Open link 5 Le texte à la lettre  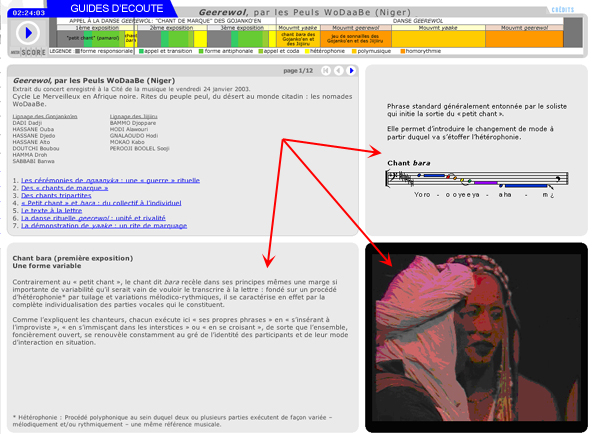tap(51, 210)
